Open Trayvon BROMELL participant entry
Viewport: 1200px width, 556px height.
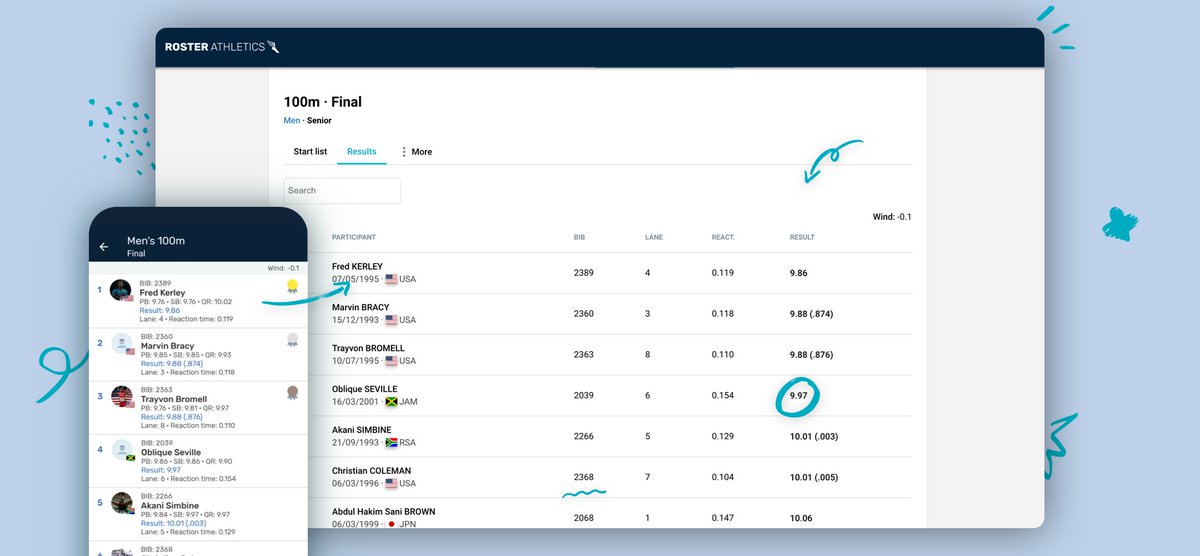tap(368, 349)
